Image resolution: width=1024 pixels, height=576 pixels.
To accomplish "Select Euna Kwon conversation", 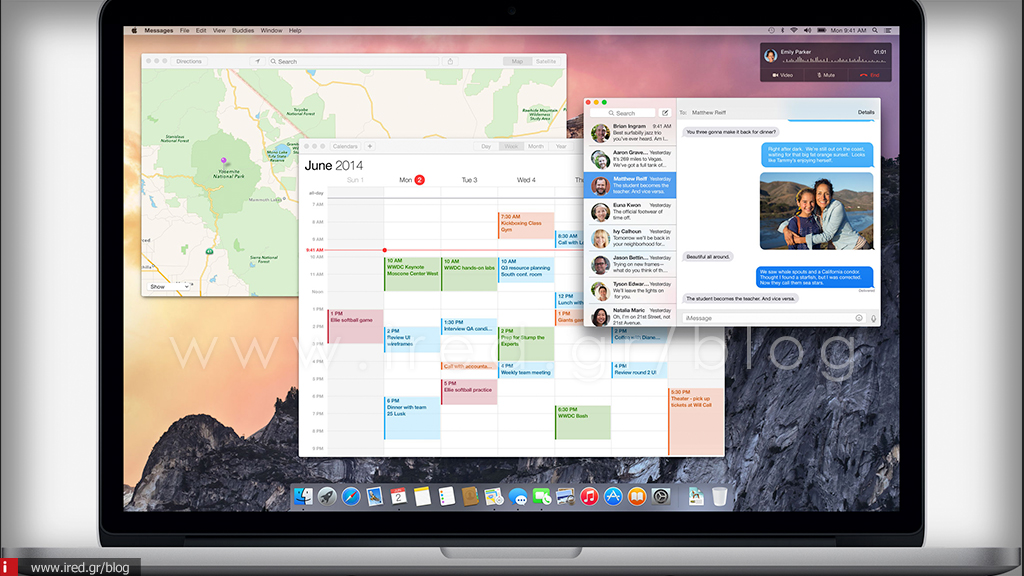I will click(x=630, y=212).
